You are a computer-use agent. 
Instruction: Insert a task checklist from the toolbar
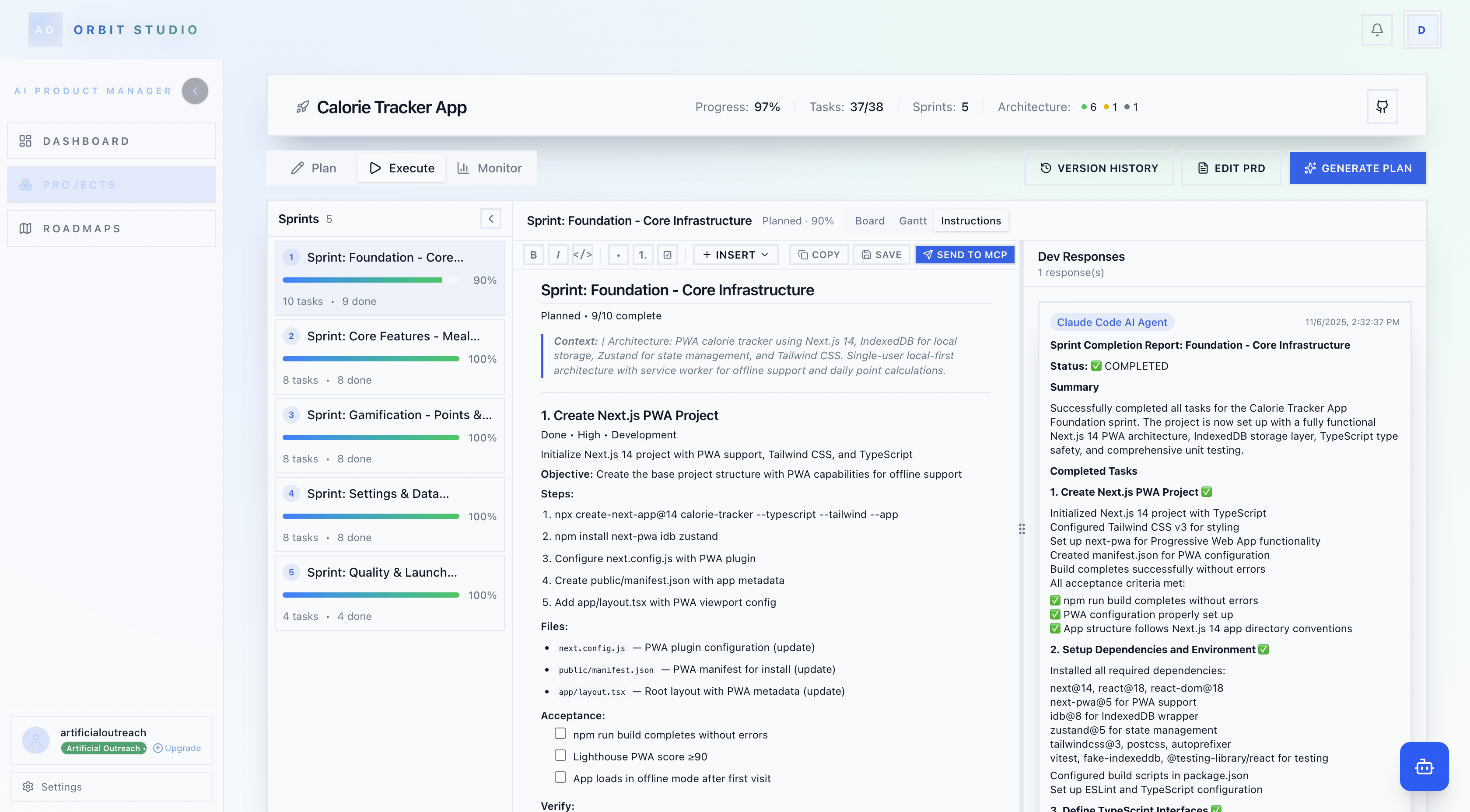click(x=667, y=255)
